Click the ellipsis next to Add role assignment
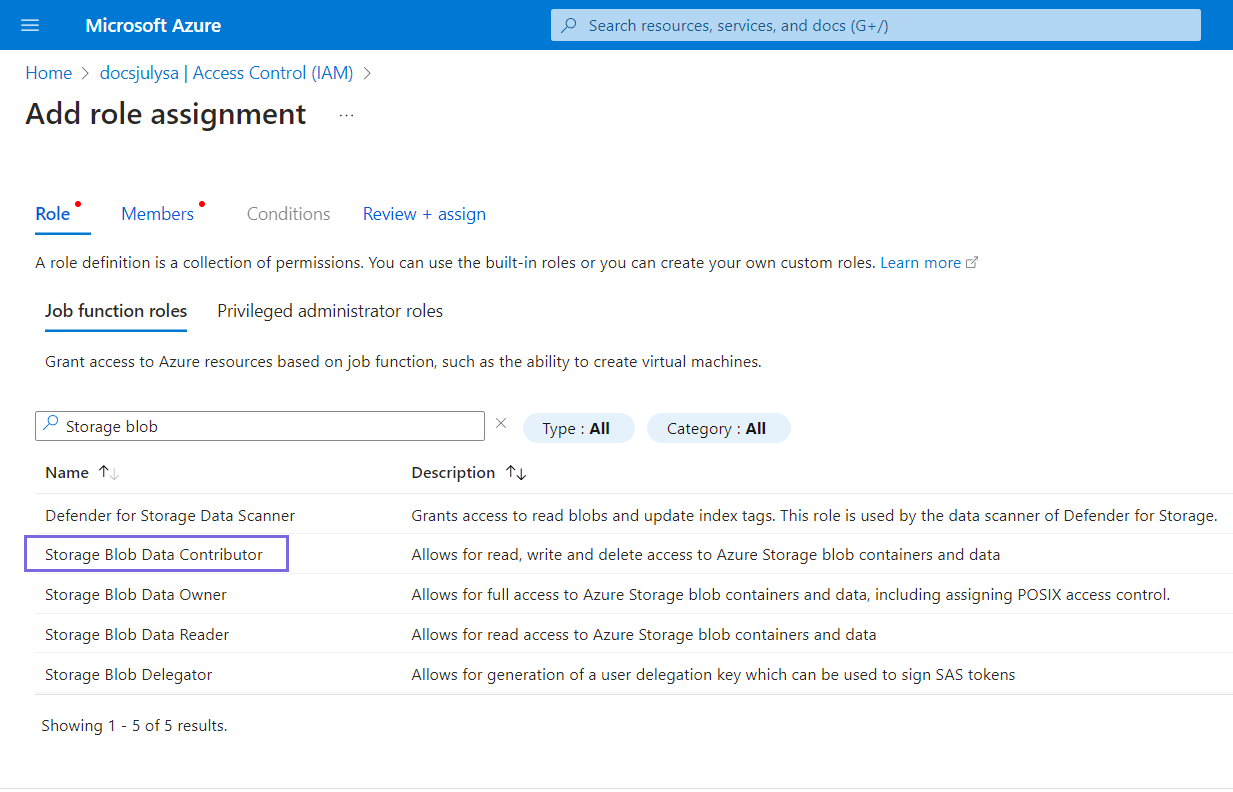This screenshot has width=1233, height=792. point(346,115)
